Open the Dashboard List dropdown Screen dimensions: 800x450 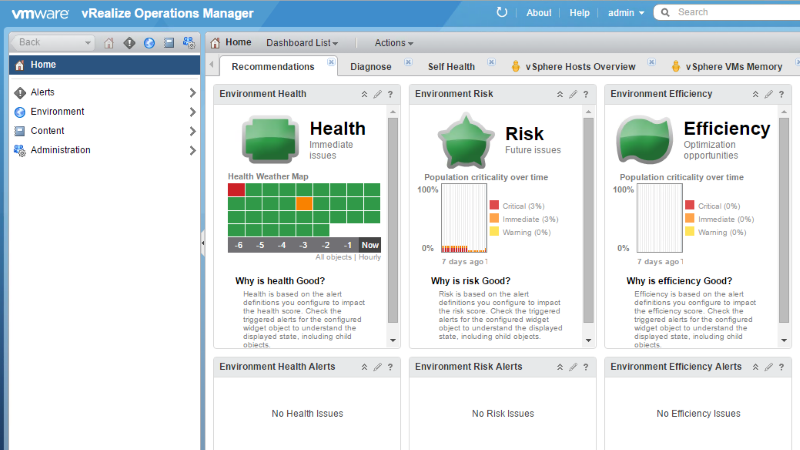click(x=302, y=43)
